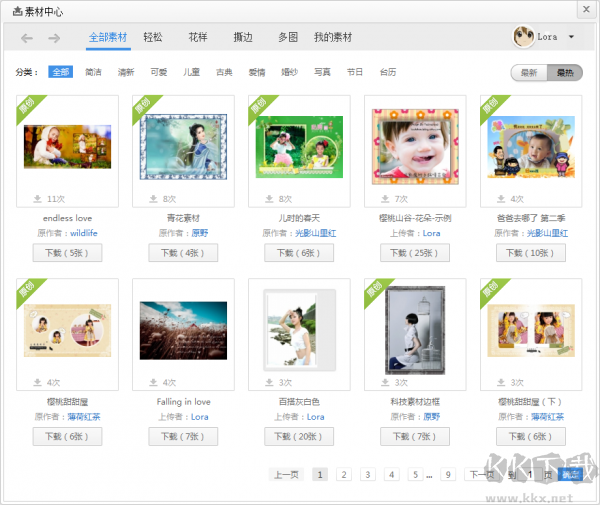Image resolution: width=600 pixels, height=505 pixels.
Task: Filter by the 古典 category
Action: coord(224,72)
